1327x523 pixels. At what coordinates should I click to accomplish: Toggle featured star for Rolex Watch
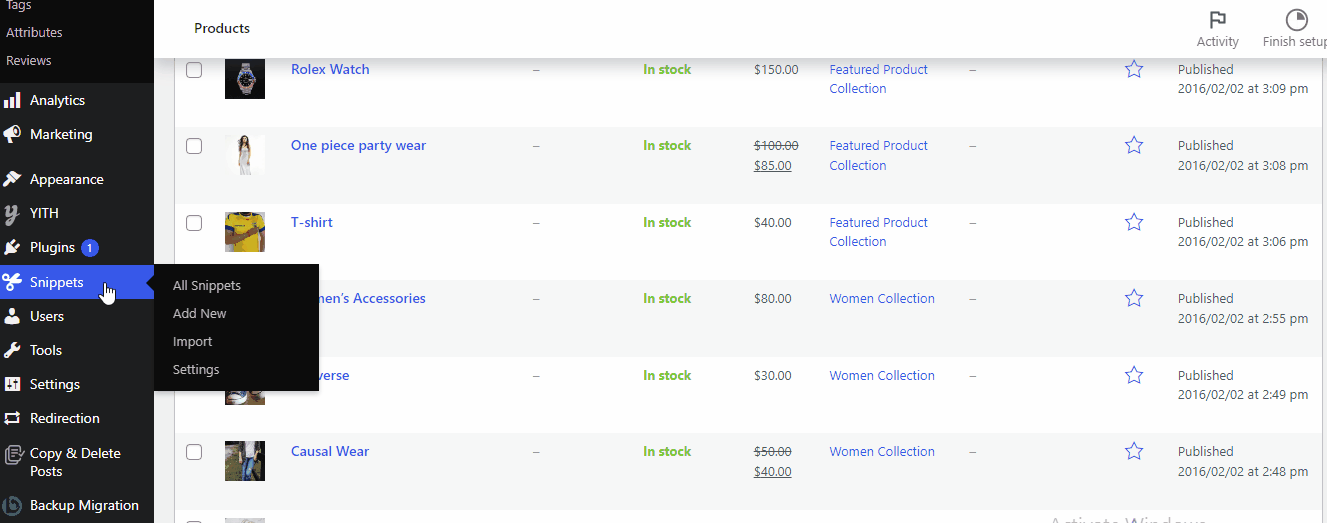pyautogui.click(x=1133, y=70)
